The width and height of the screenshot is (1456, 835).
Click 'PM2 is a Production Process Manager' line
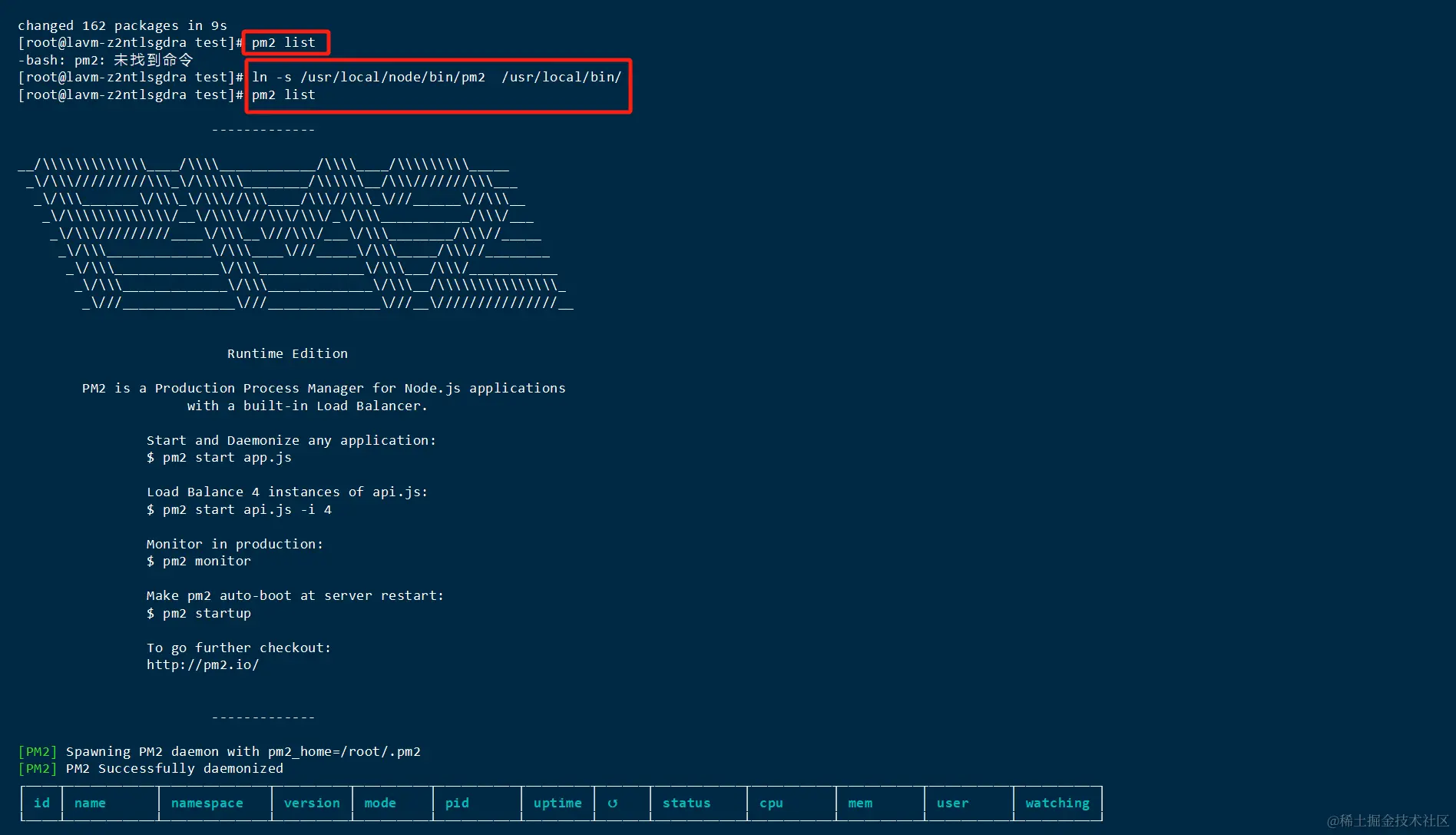323,388
